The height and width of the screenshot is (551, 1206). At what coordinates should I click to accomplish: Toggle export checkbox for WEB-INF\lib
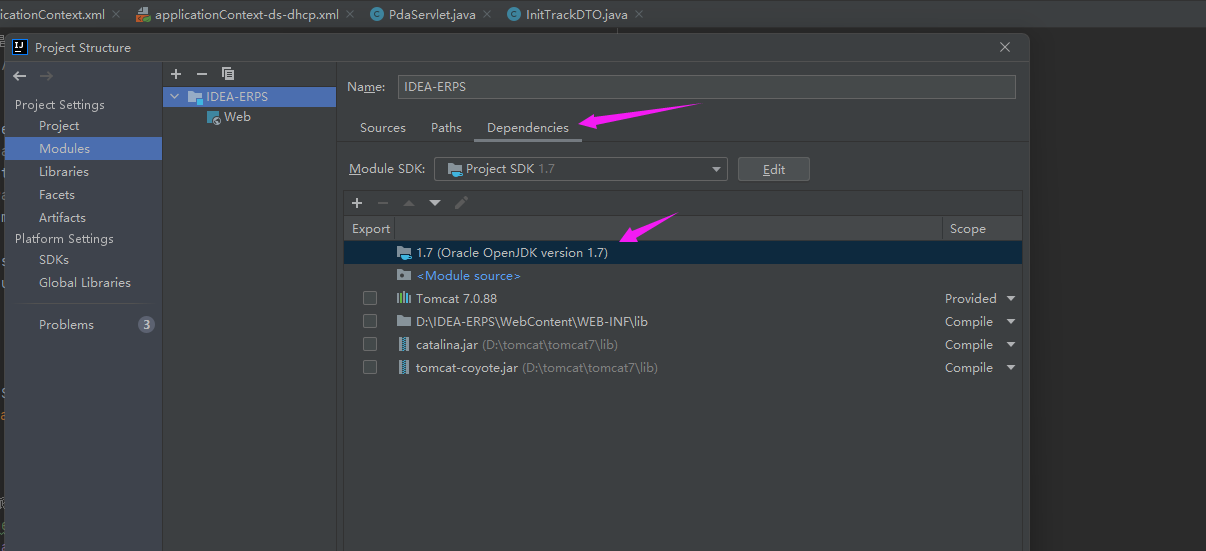(x=370, y=321)
